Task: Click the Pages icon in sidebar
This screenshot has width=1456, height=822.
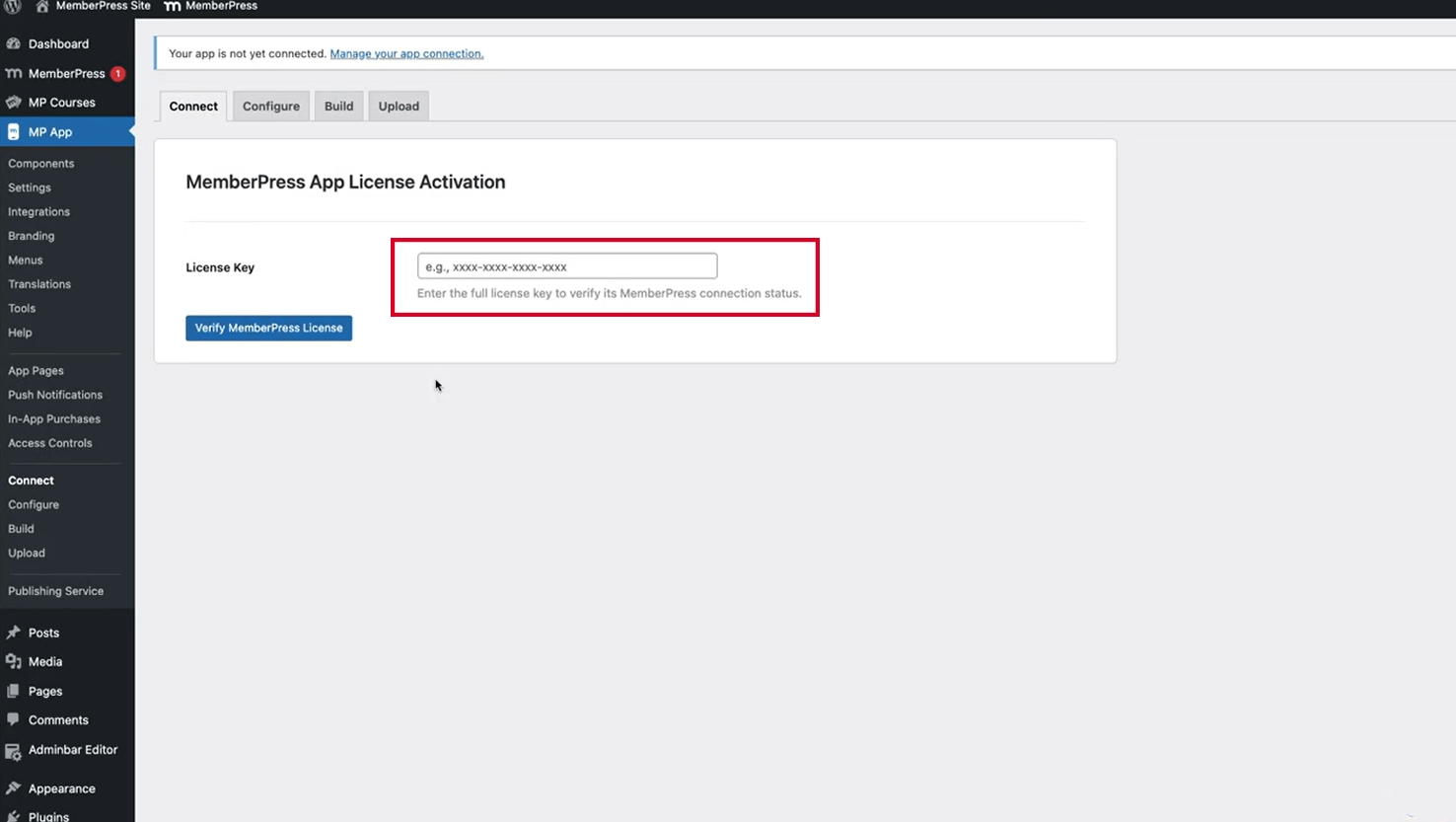Action: click(14, 691)
